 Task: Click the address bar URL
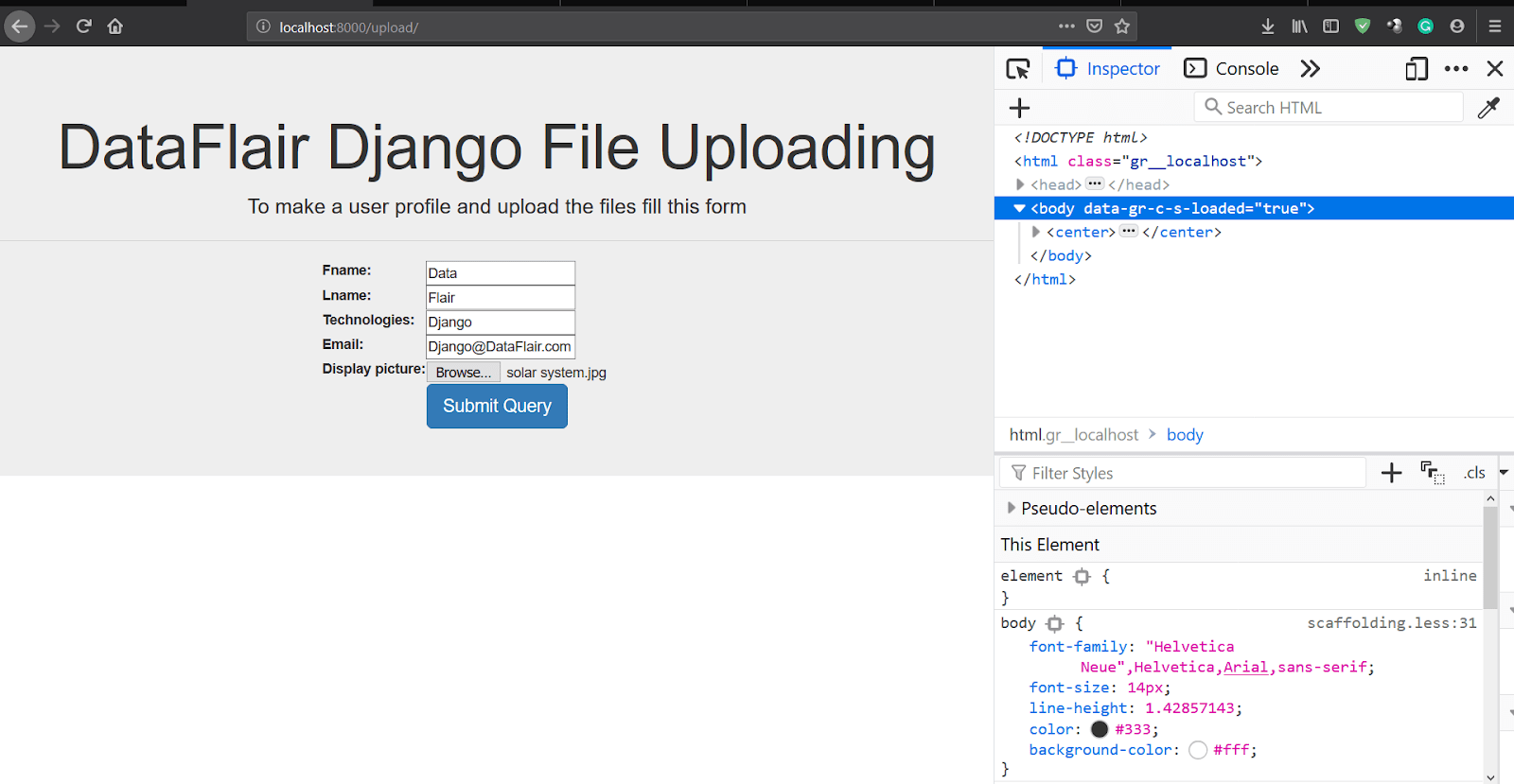pos(348,27)
